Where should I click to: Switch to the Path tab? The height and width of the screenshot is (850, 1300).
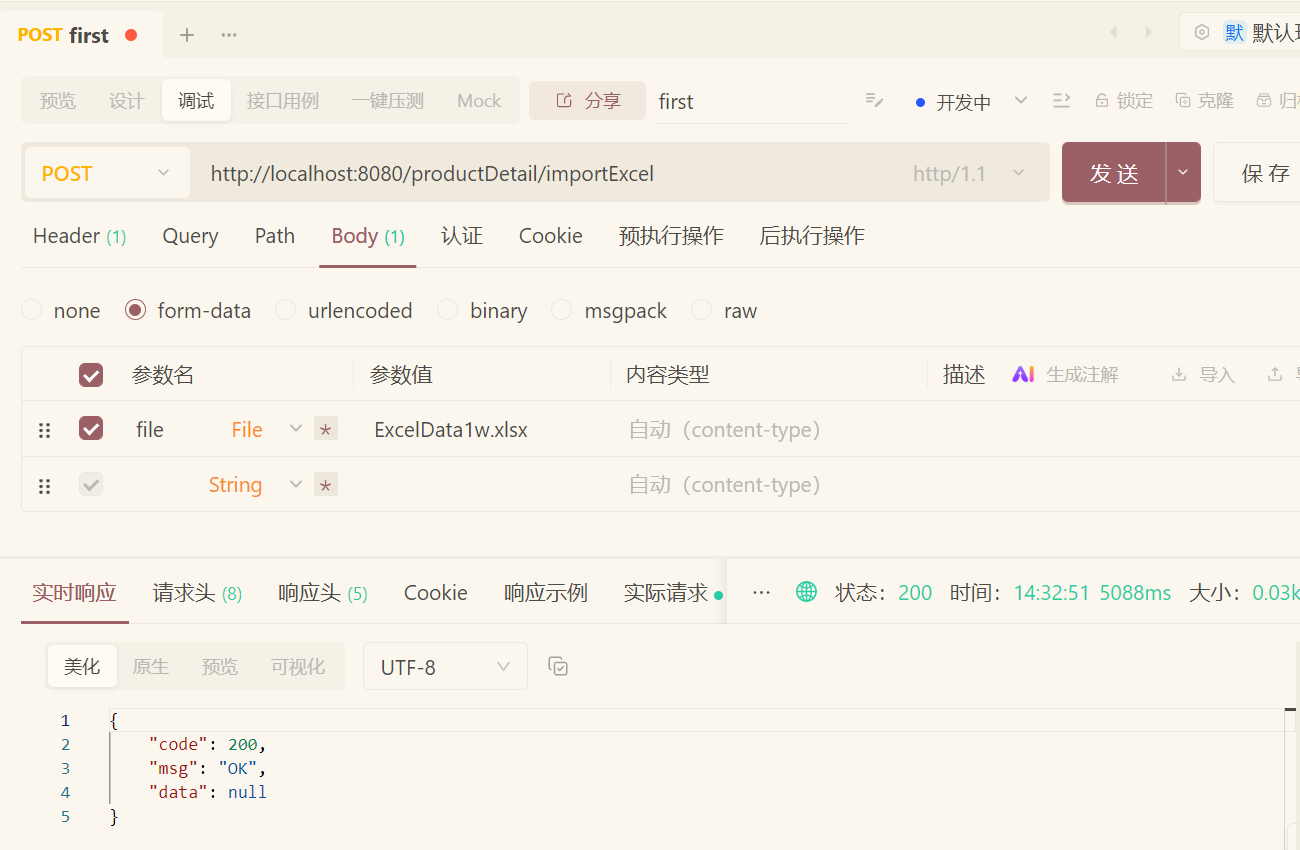click(x=275, y=236)
